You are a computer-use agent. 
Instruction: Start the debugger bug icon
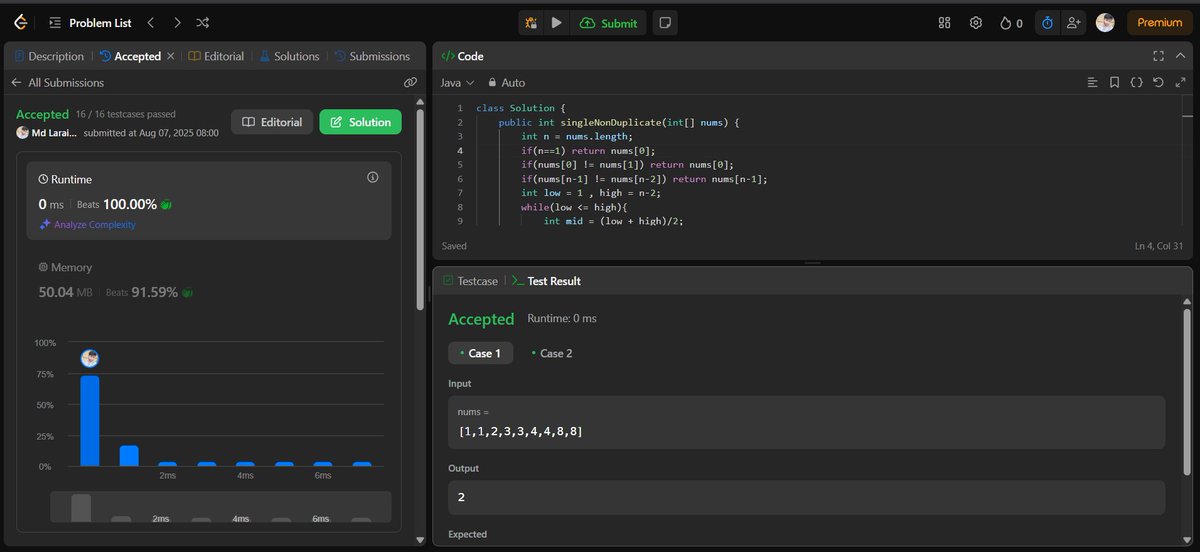532,22
